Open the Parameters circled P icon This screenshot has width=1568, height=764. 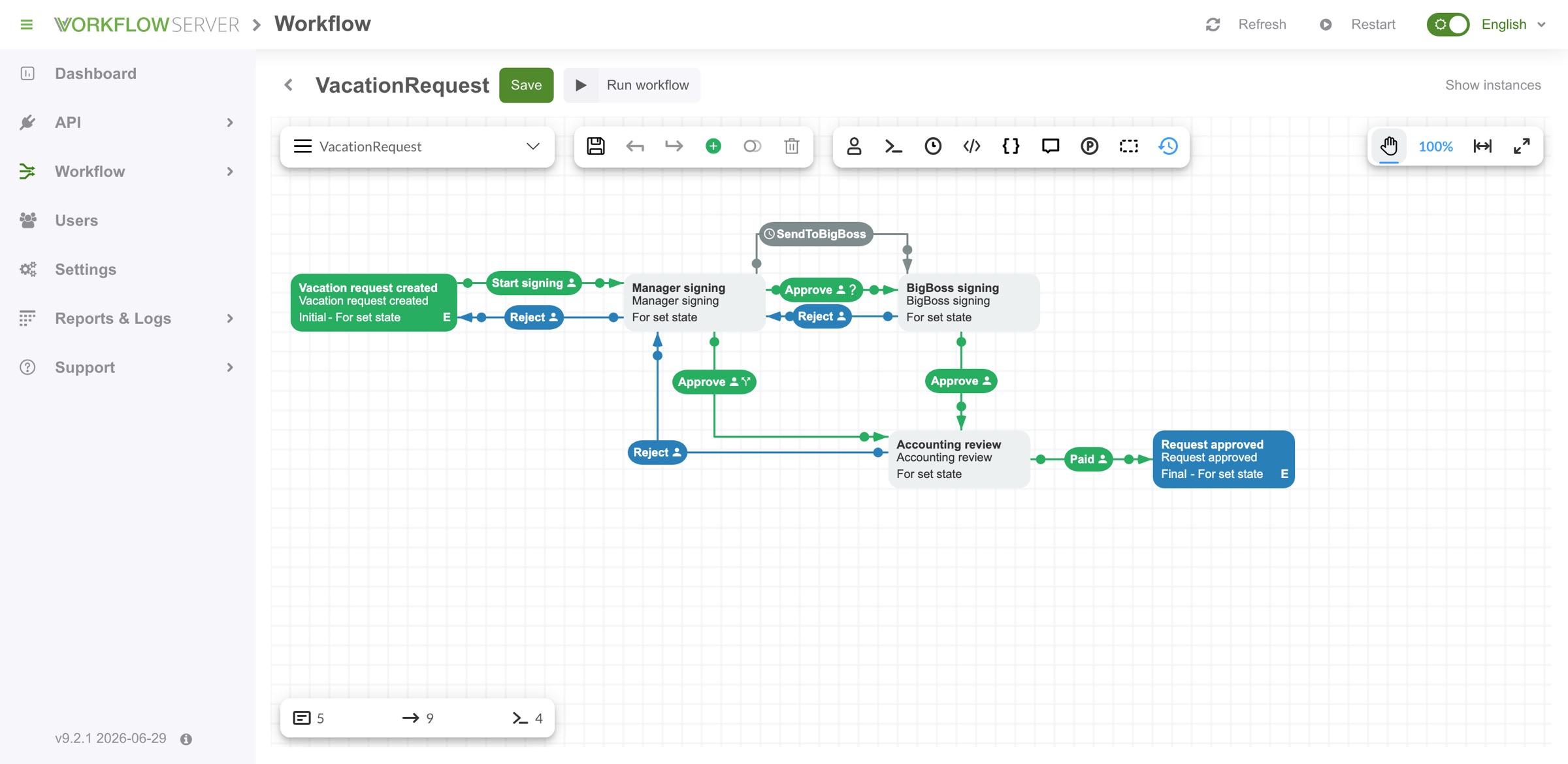[1089, 146]
